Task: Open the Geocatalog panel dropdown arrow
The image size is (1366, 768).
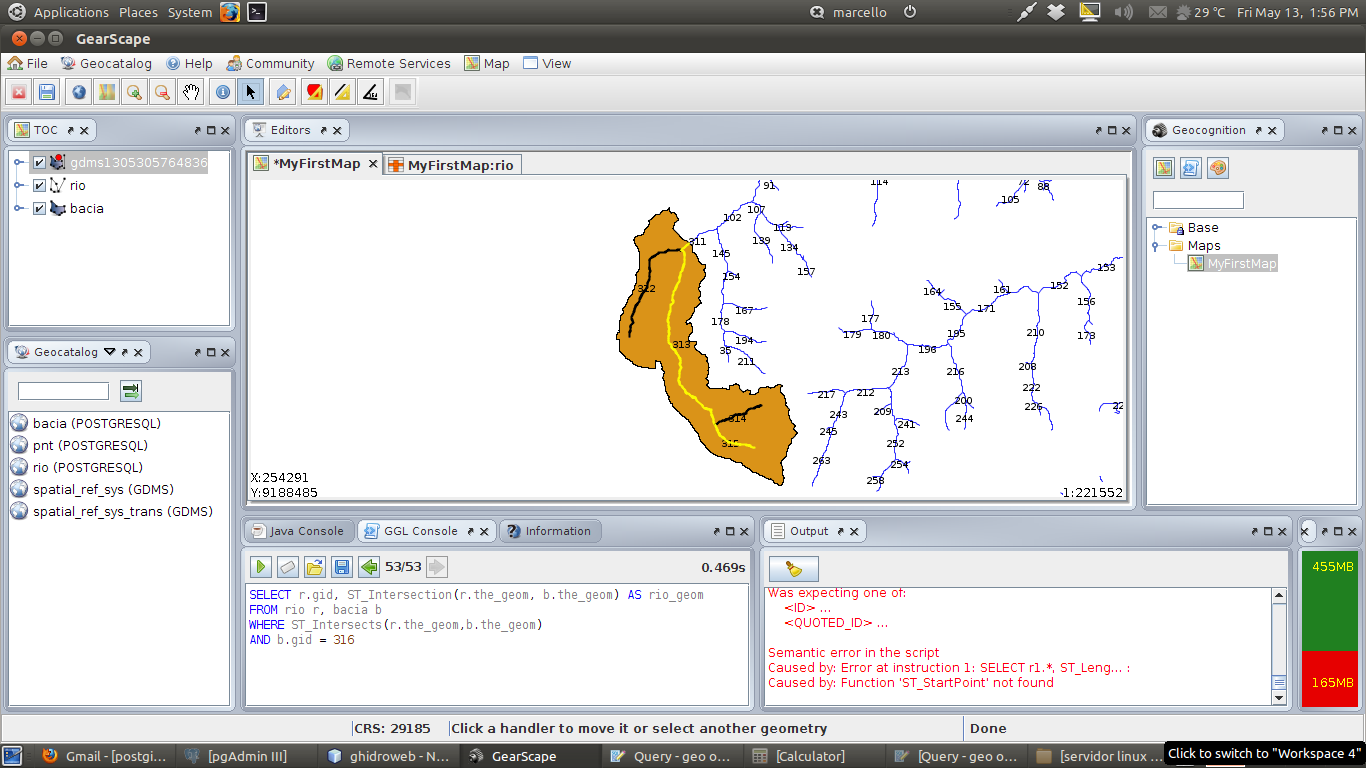Action: click(110, 352)
